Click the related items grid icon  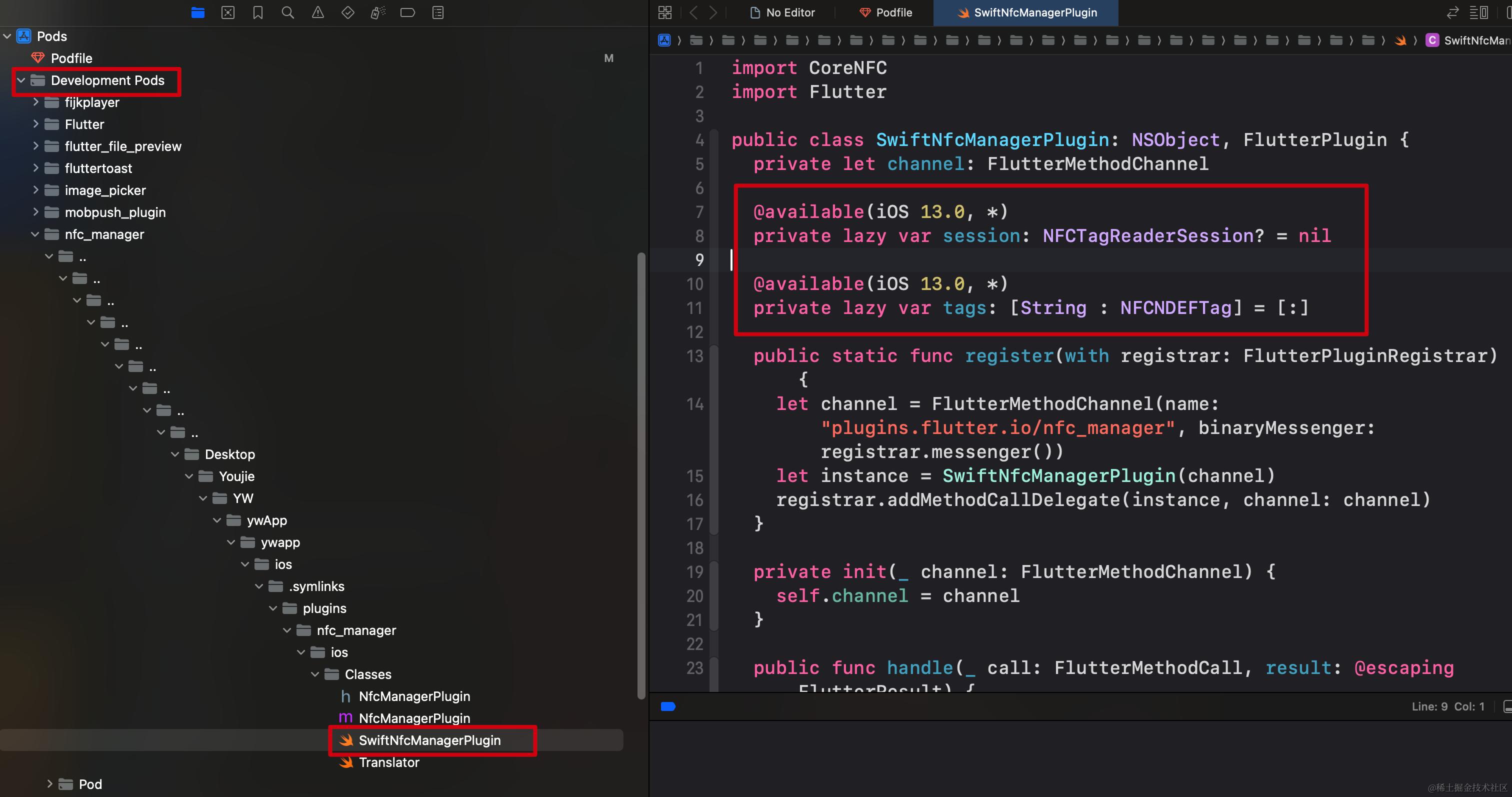coord(664,12)
